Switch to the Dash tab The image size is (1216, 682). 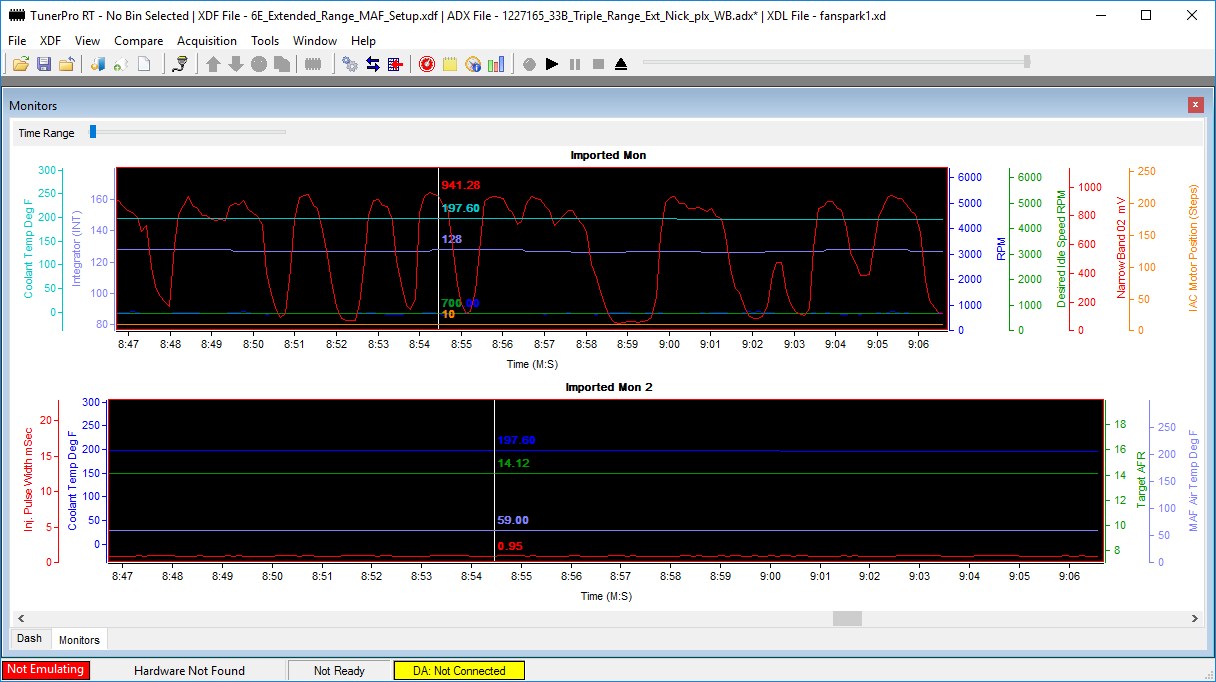click(29, 639)
